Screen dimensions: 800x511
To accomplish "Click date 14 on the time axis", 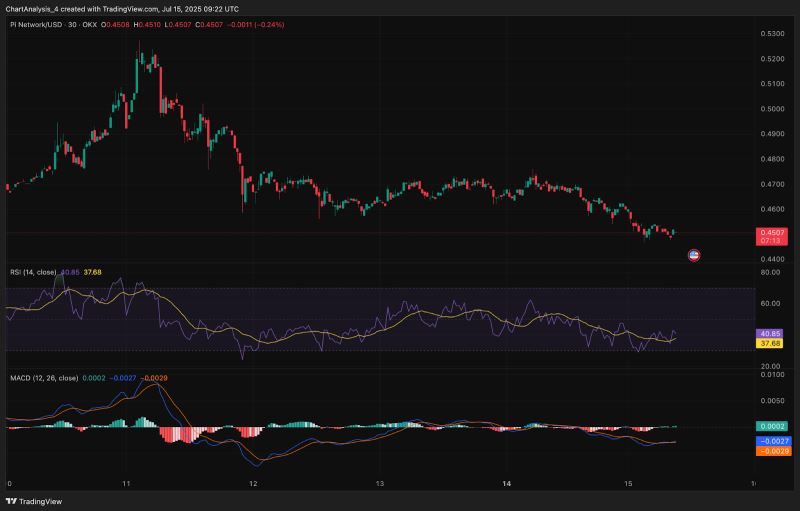I will pos(507,483).
